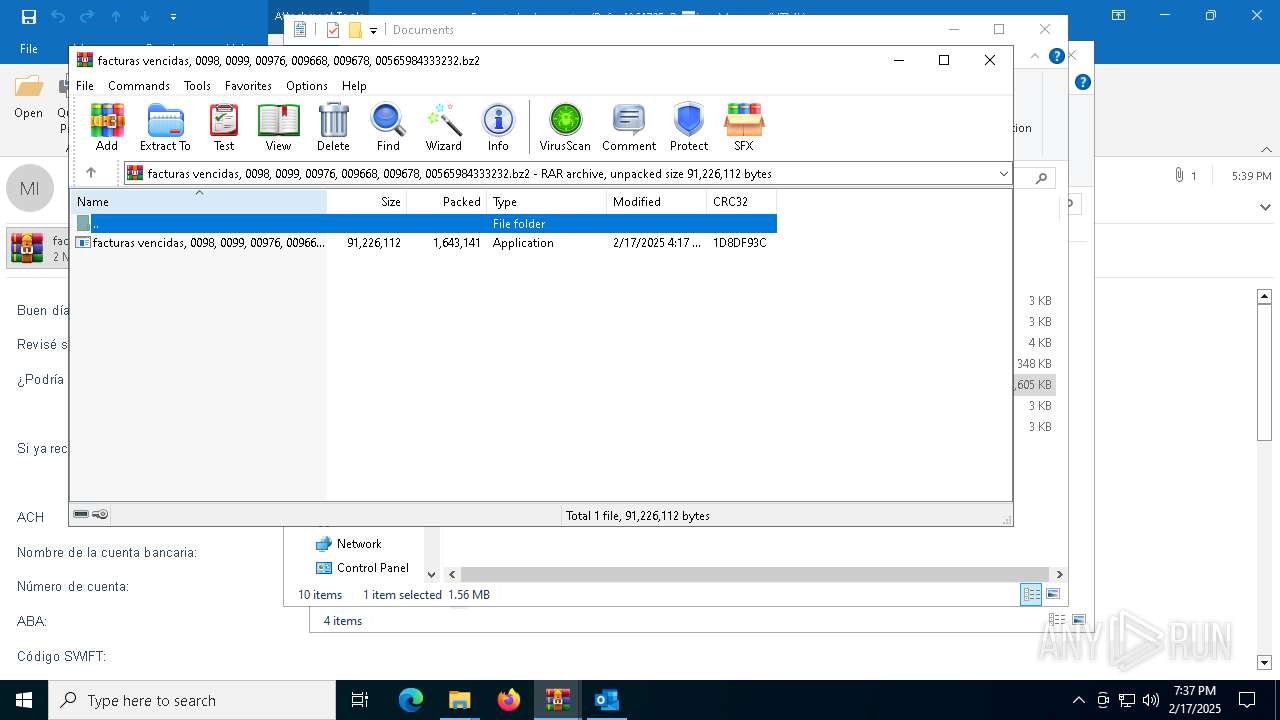Expand the archive path dropdown

(x=1003, y=173)
